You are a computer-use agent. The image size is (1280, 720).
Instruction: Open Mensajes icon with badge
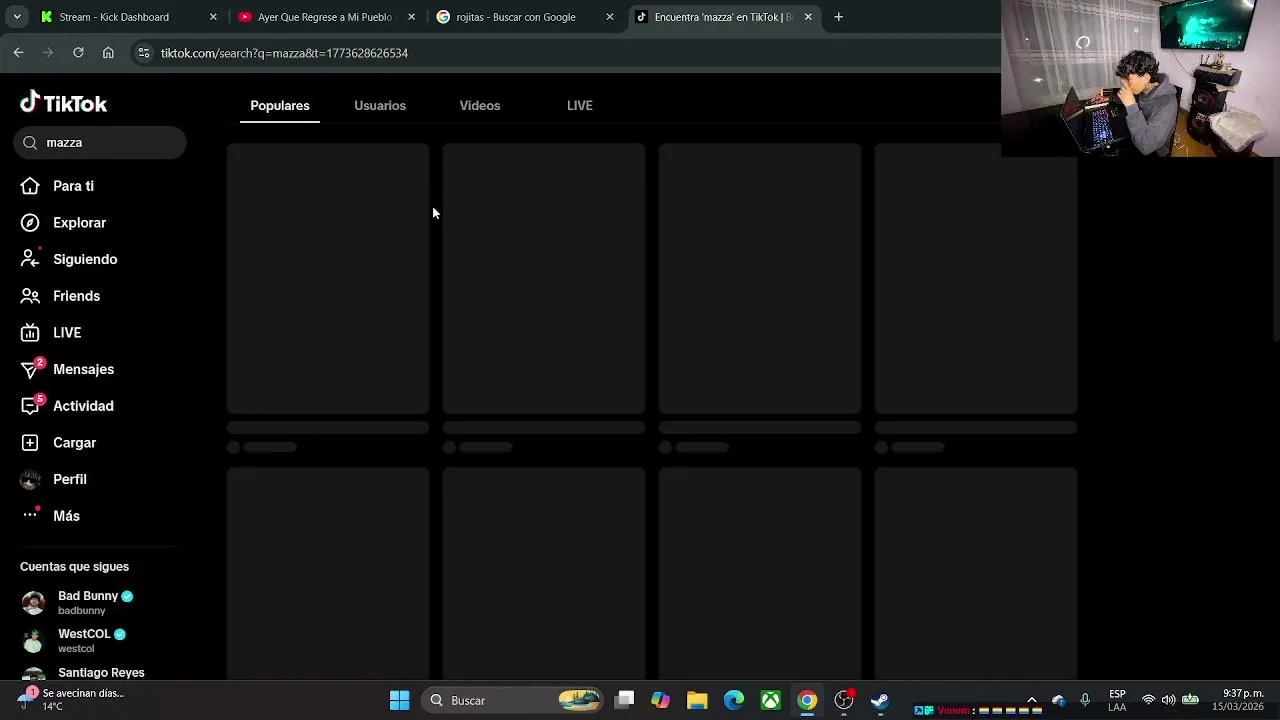(x=32, y=369)
